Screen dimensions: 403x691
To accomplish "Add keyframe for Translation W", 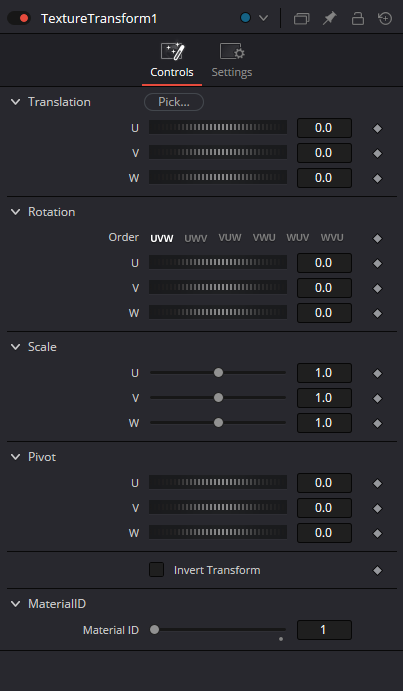I will pyautogui.click(x=377, y=178).
